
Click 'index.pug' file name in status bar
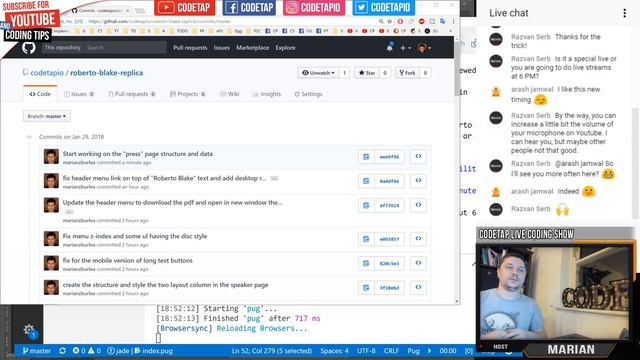[x=153, y=351]
